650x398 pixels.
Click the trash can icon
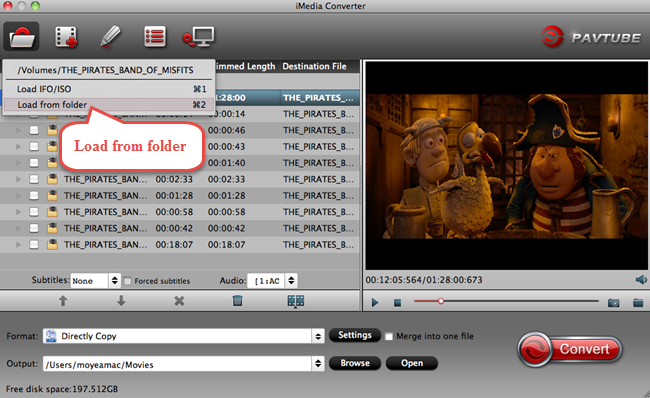[238, 301]
